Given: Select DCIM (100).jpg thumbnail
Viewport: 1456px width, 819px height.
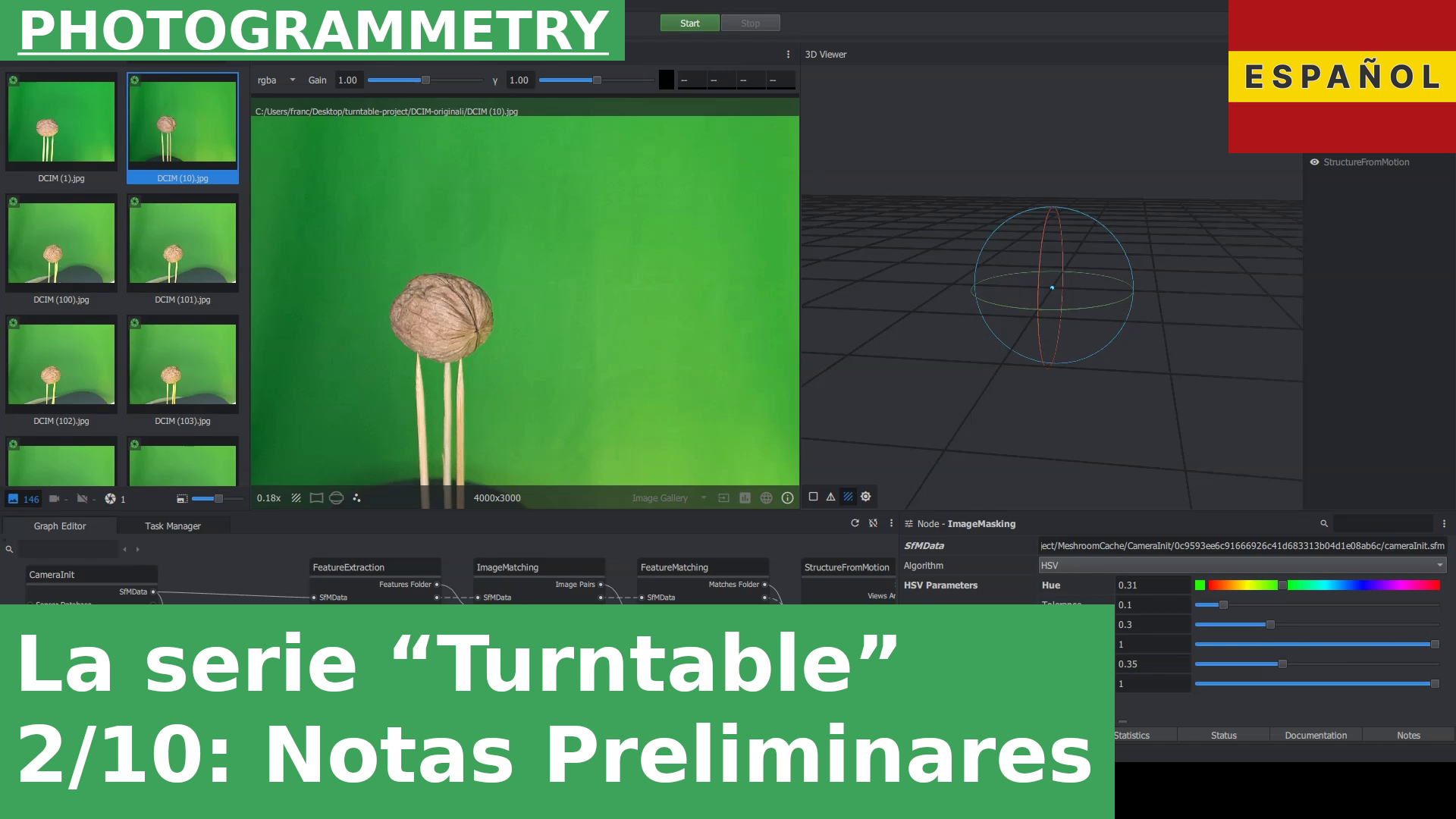Looking at the screenshot, I should [x=61, y=249].
